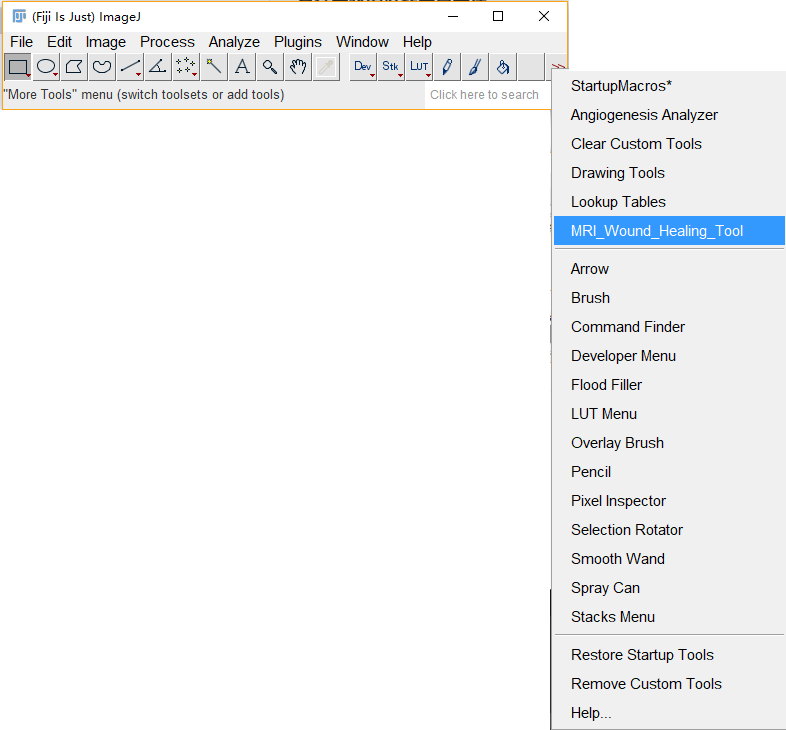Switch to Drawing Tools toolset
Screen dimensions: 786x730
[x=669, y=173]
